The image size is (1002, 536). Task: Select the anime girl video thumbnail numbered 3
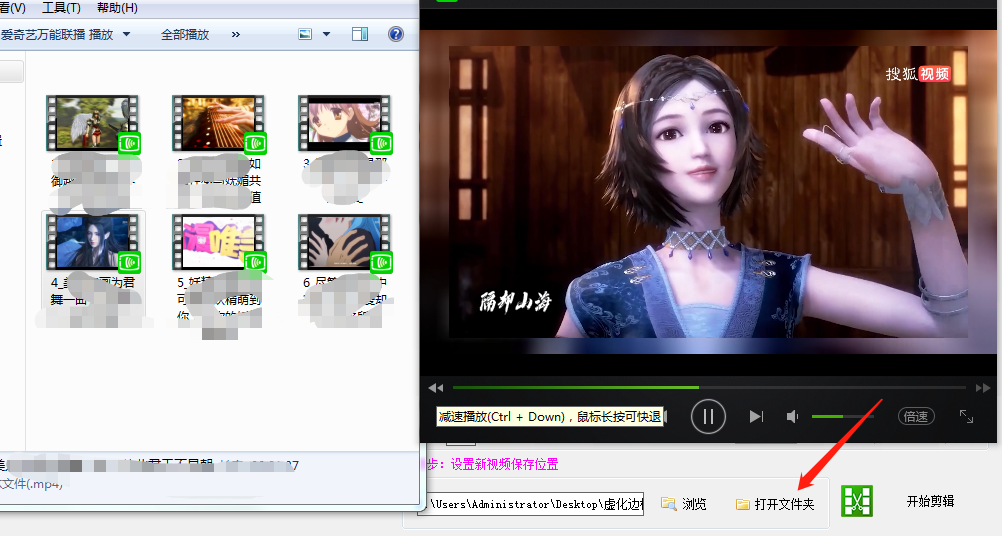pos(344,123)
